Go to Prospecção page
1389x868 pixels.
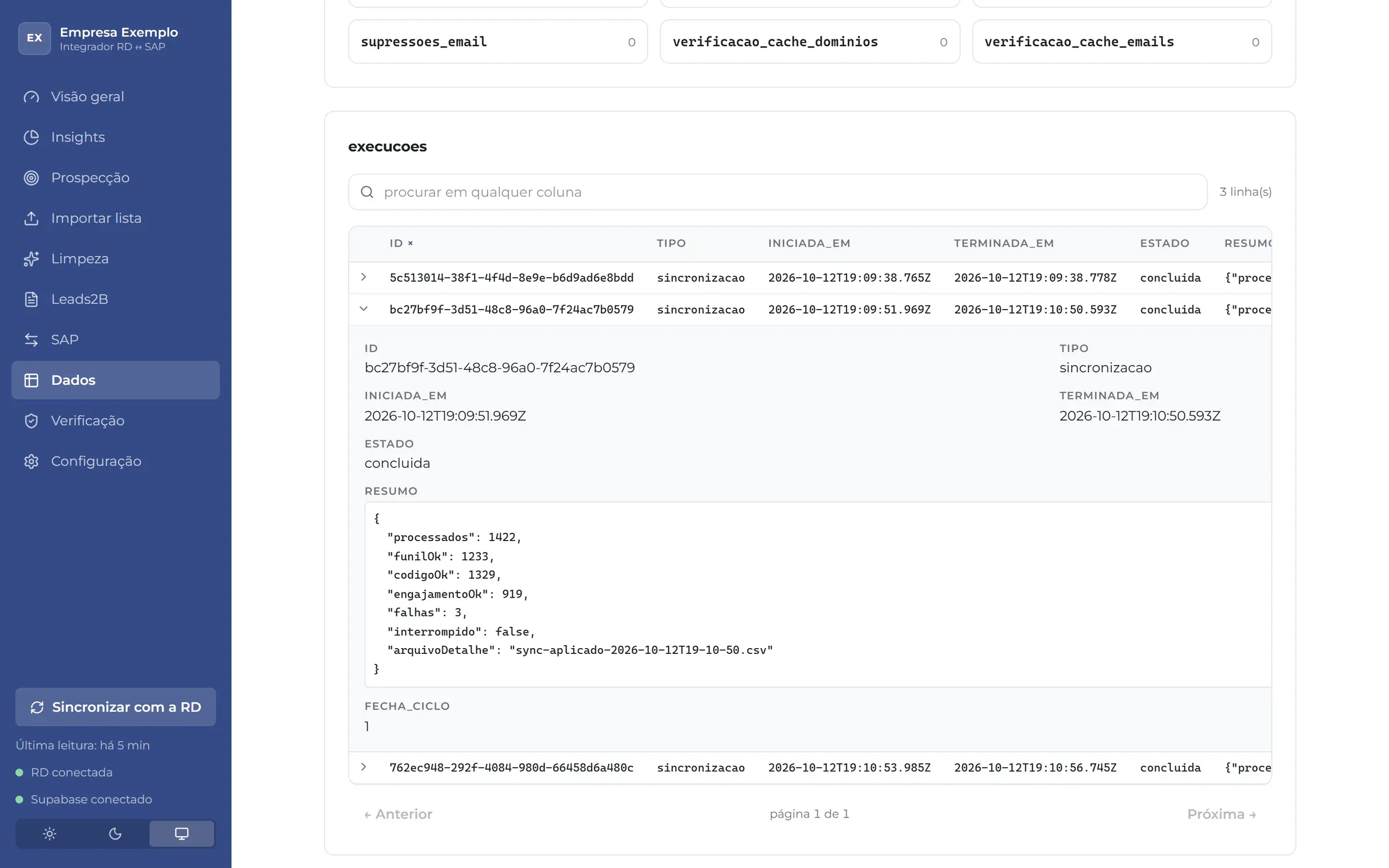[x=116, y=178]
